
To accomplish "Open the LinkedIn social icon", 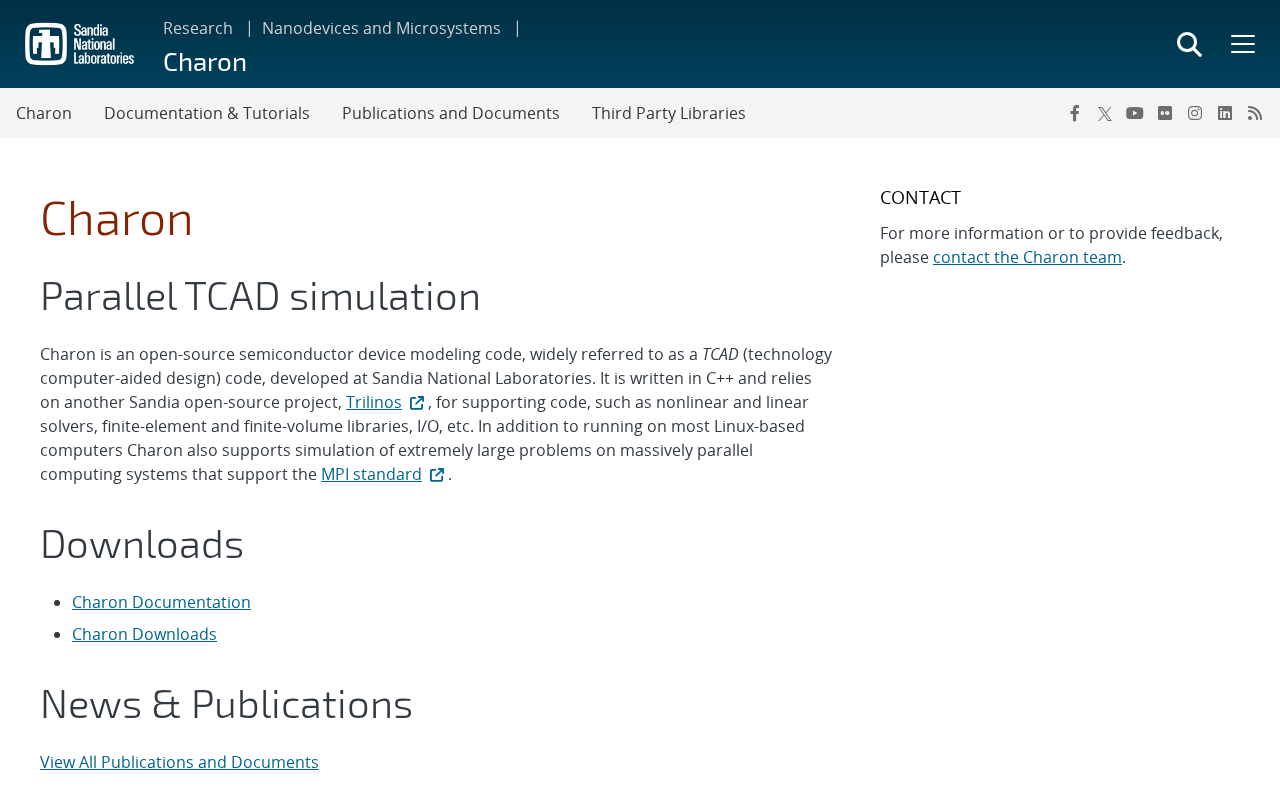I will point(1225,113).
